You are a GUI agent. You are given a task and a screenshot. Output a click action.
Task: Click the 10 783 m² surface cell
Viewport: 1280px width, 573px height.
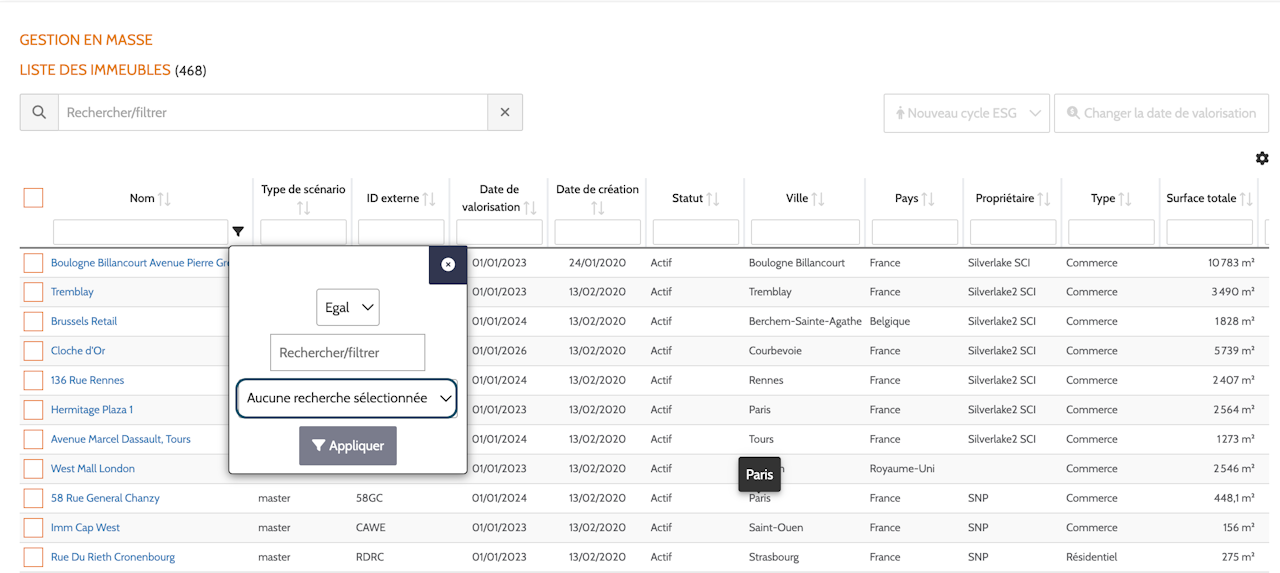pyautogui.click(x=1231, y=263)
